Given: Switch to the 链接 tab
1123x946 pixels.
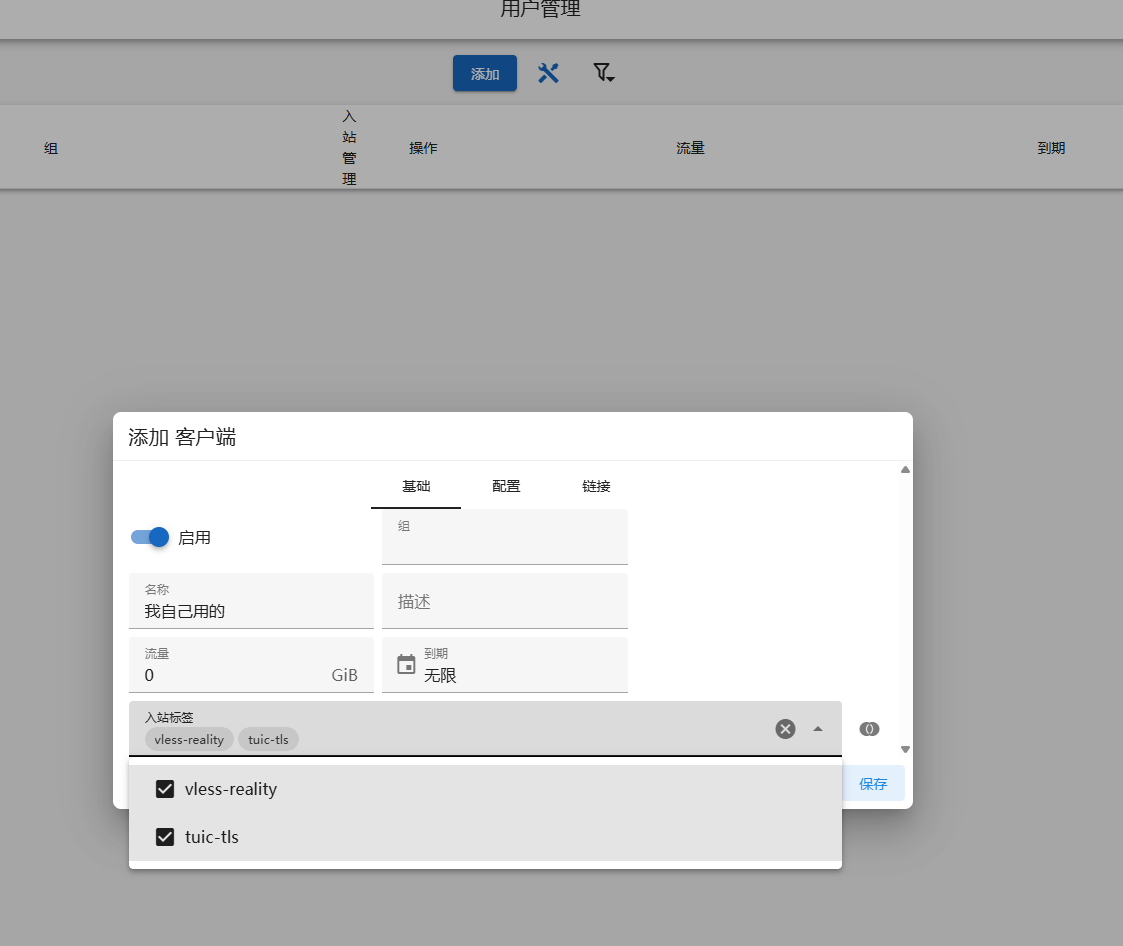Looking at the screenshot, I should 596,486.
